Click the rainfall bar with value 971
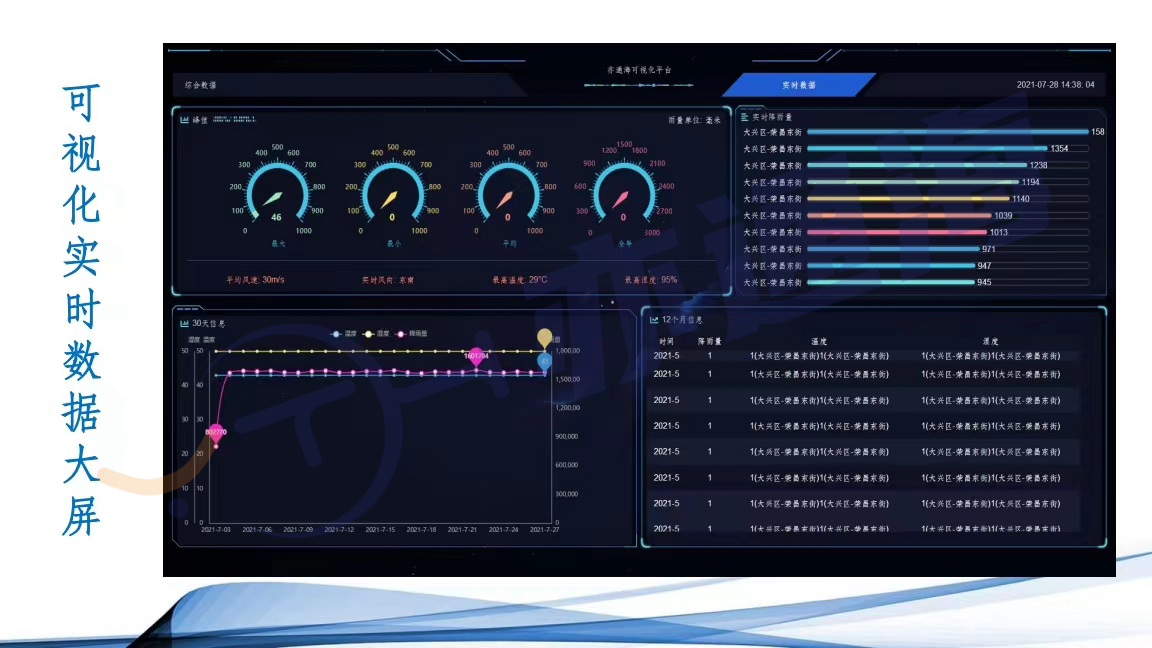The height and width of the screenshot is (648, 1152). pos(893,249)
